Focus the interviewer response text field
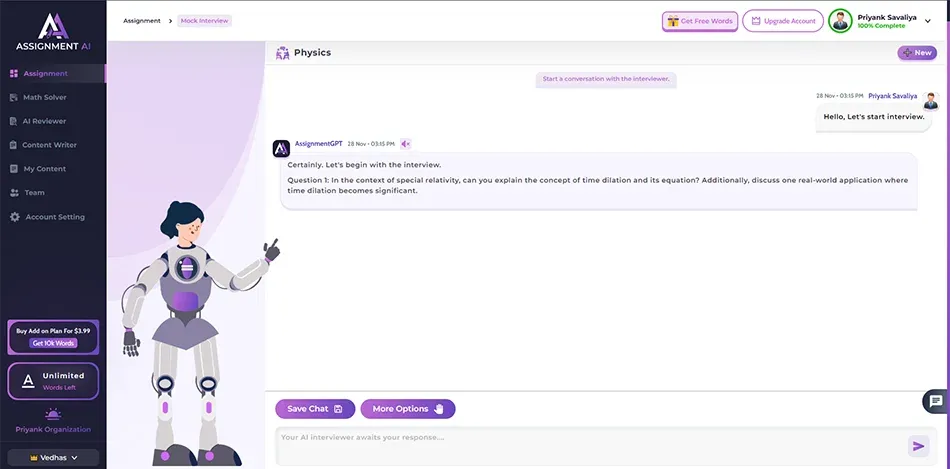 click(591, 447)
